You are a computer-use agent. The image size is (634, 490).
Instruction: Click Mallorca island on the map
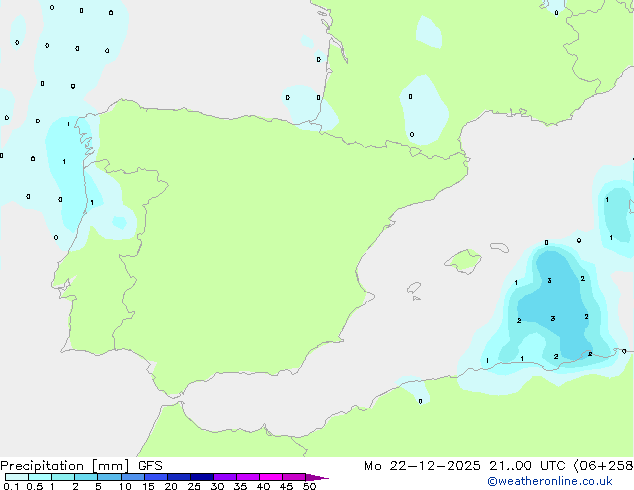coord(463,261)
